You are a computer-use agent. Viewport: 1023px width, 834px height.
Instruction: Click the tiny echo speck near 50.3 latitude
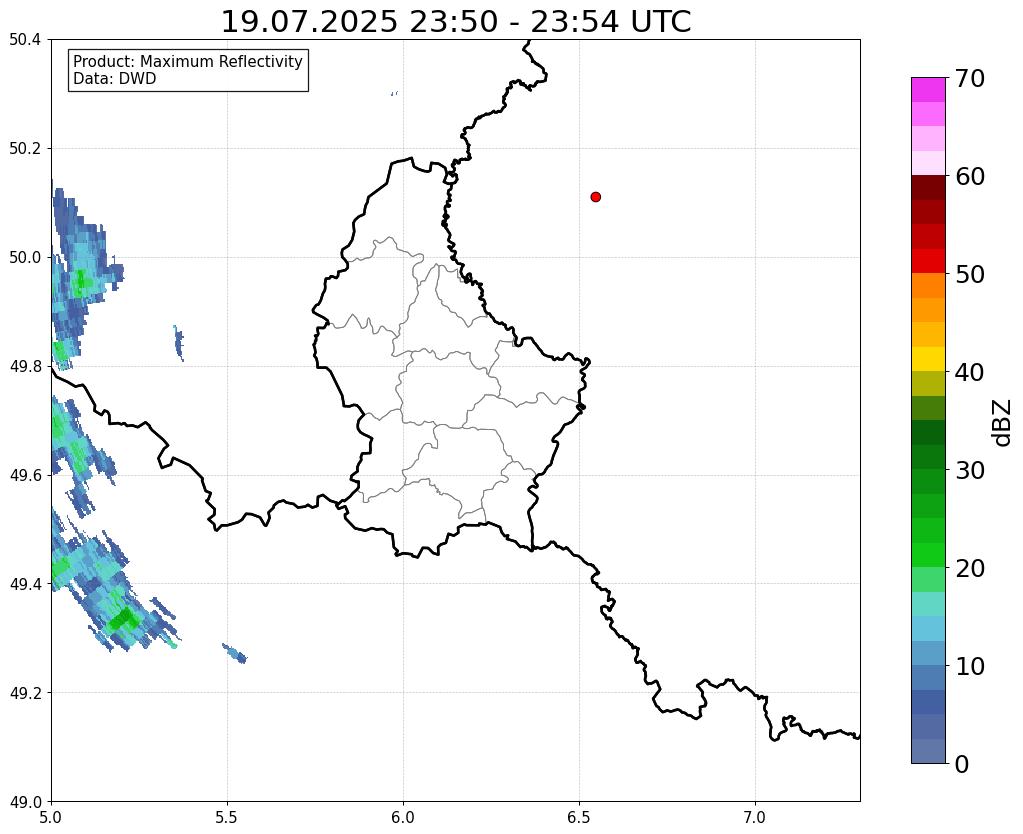[x=394, y=94]
